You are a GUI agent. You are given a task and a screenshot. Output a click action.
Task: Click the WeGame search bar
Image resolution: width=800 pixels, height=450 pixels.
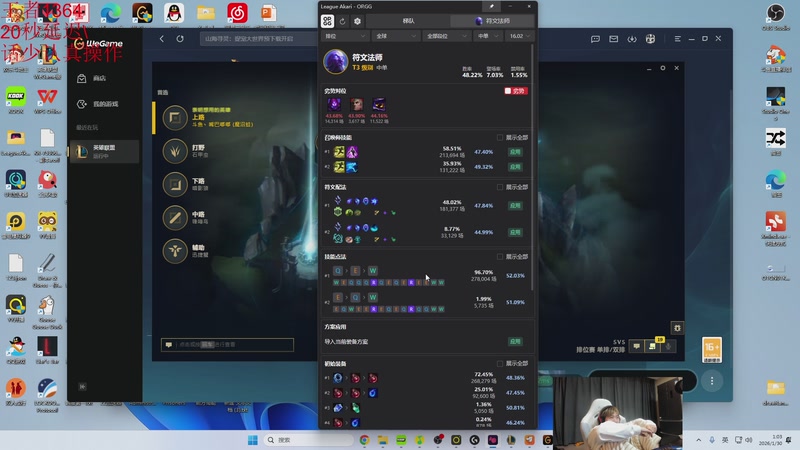point(259,39)
